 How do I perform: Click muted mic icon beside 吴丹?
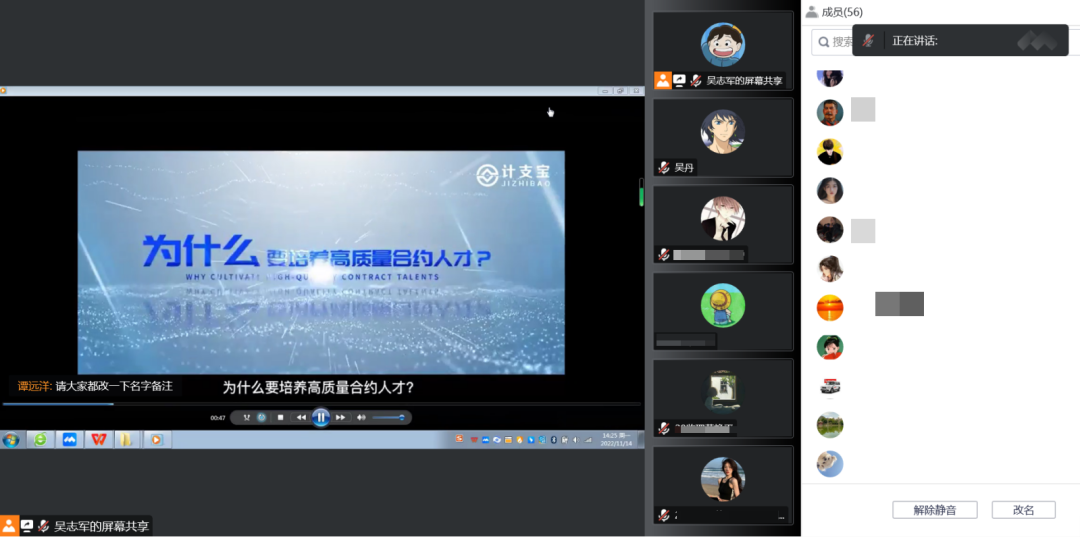point(664,167)
